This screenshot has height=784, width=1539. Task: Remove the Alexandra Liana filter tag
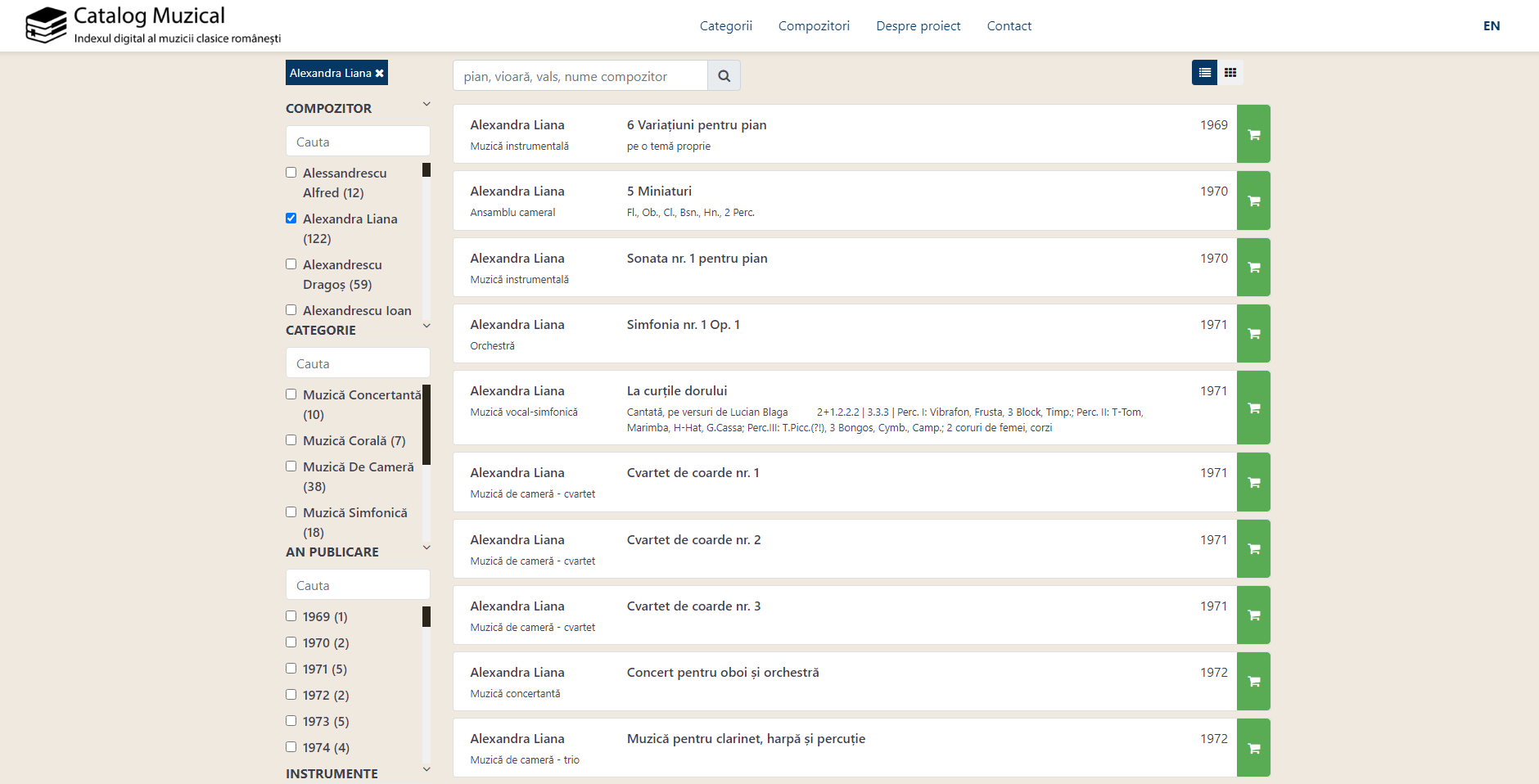380,74
